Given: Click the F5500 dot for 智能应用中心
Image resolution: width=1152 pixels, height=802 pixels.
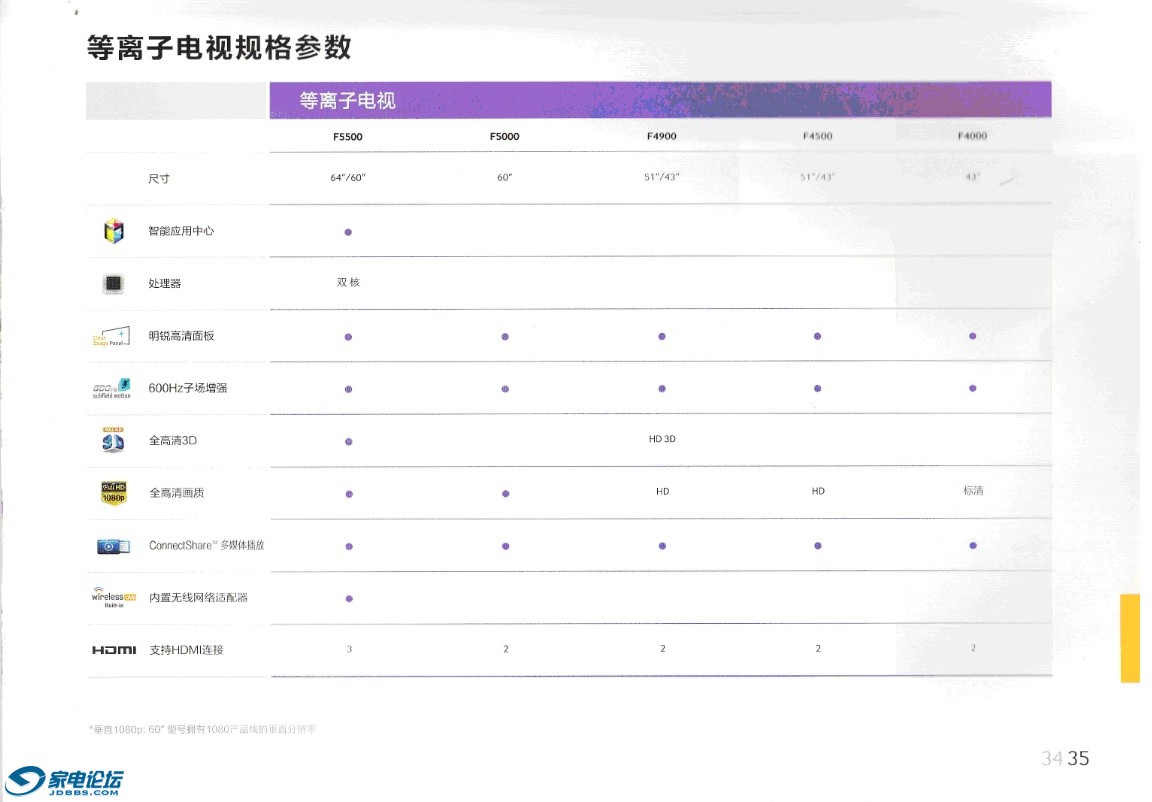Looking at the screenshot, I should (348, 232).
